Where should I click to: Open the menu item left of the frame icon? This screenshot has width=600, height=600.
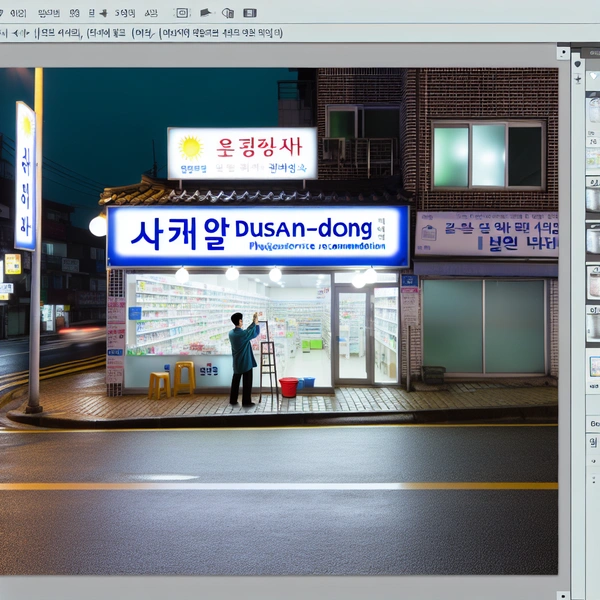[x=150, y=13]
